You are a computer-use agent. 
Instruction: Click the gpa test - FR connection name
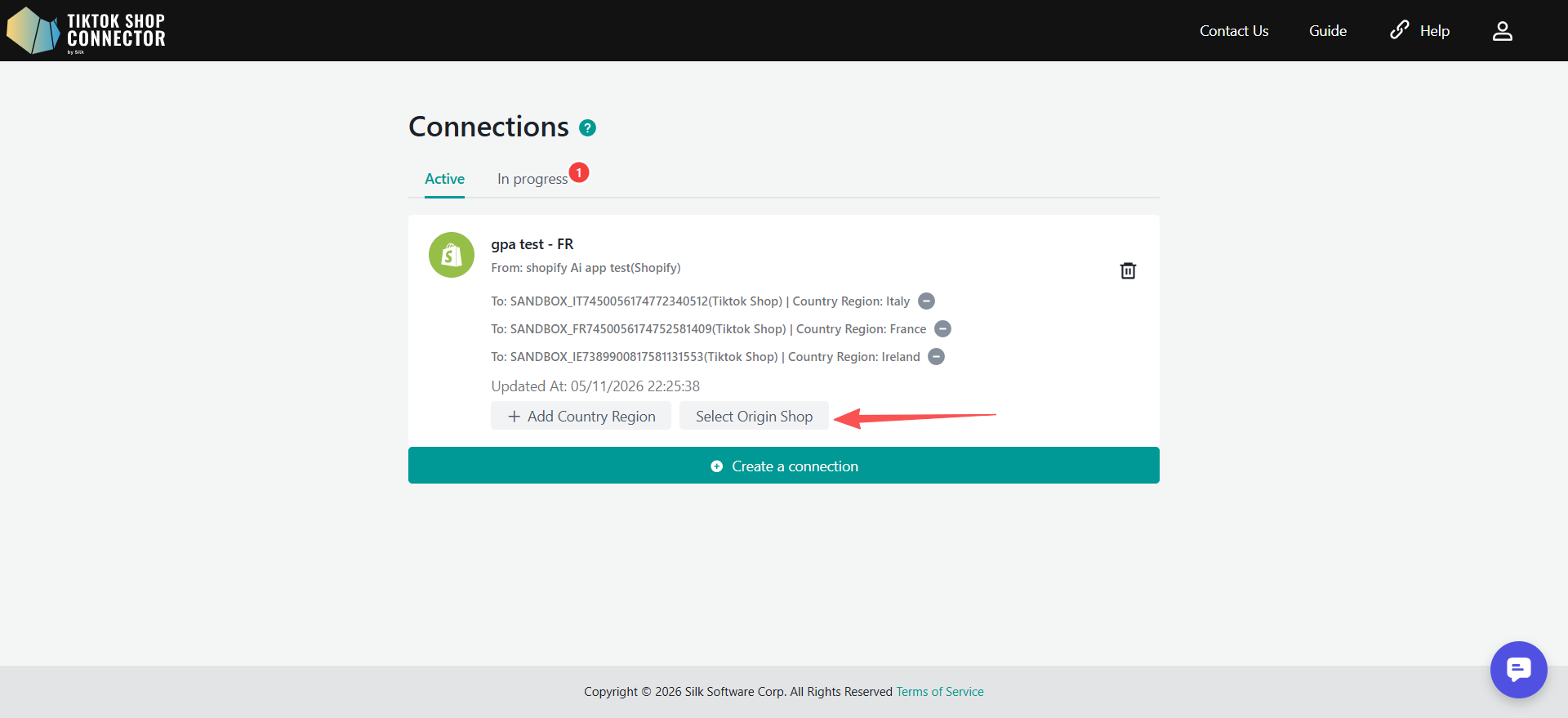(532, 244)
